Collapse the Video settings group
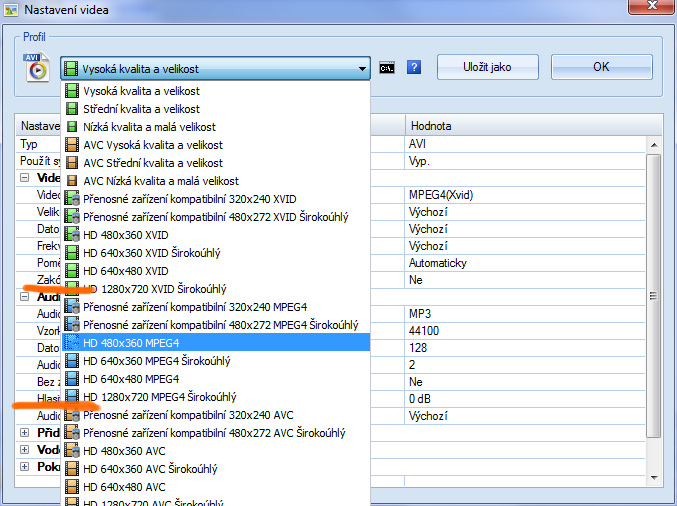 (25, 177)
